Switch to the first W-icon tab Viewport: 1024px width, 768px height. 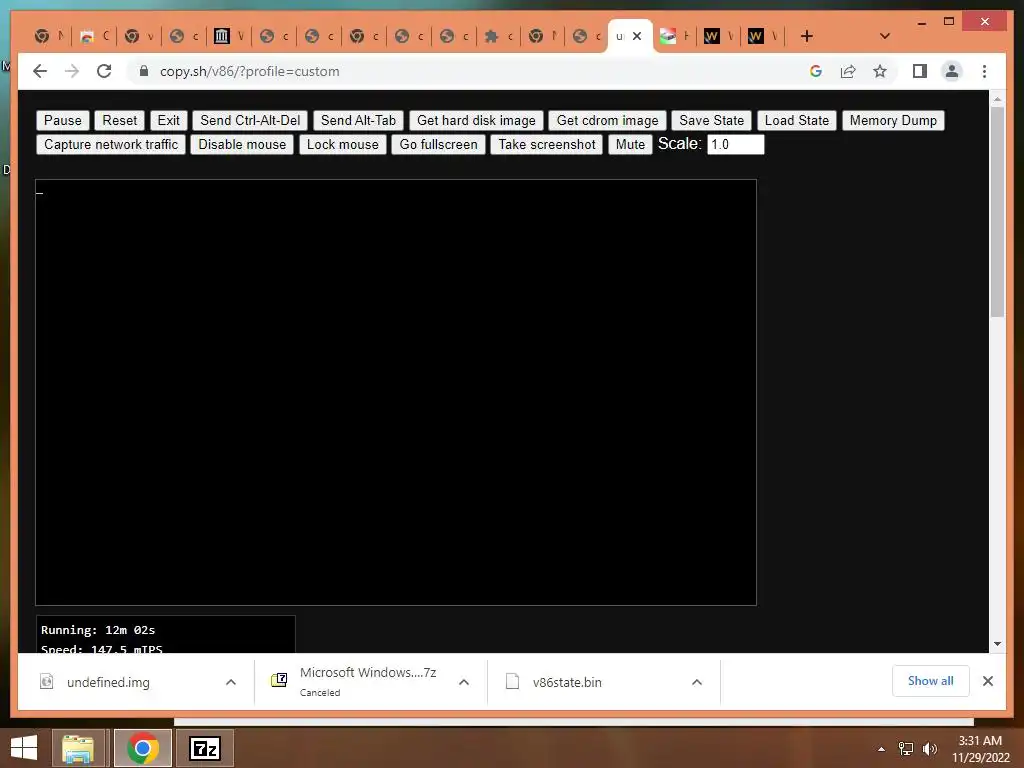pos(719,36)
